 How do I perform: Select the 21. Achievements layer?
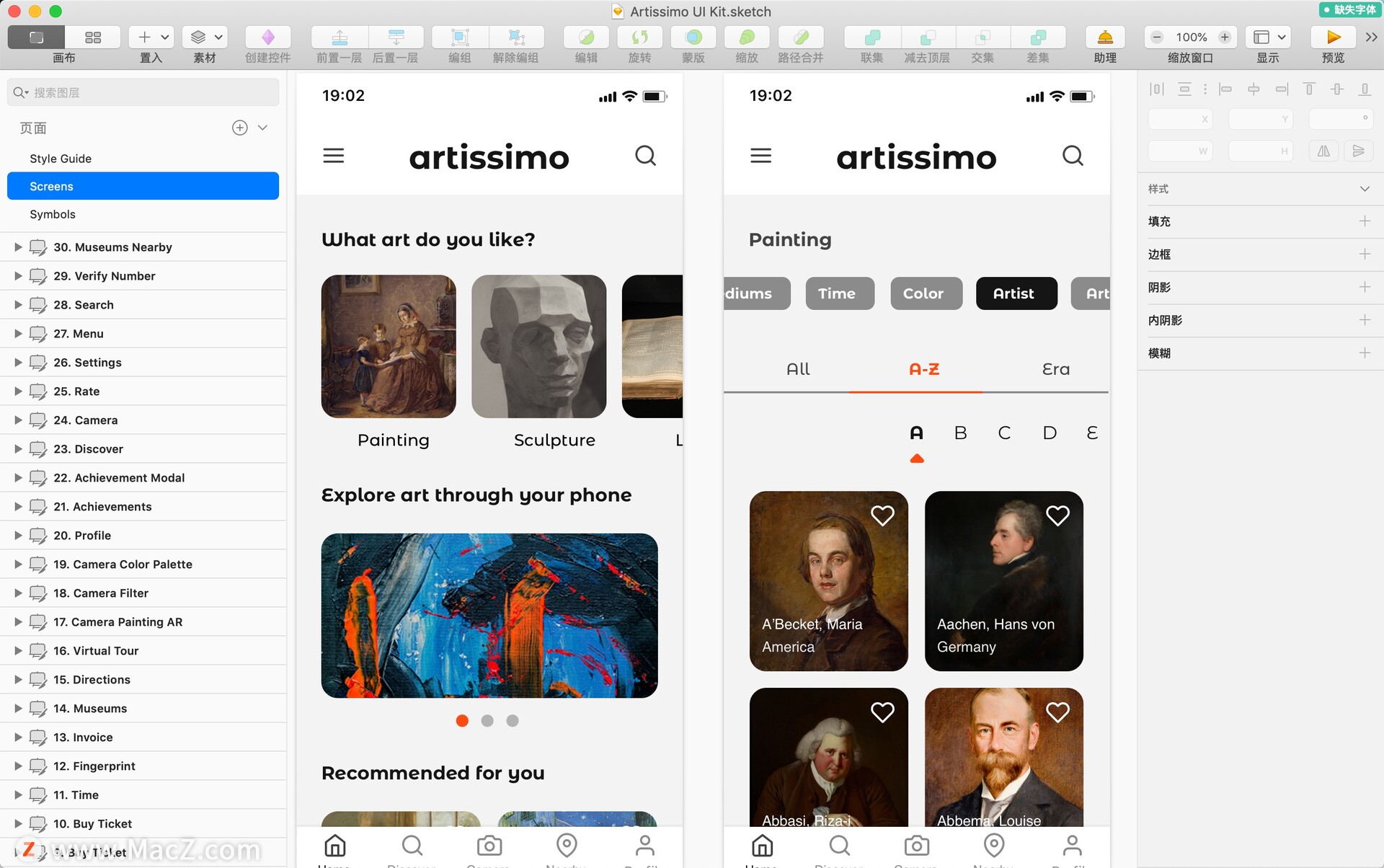pos(143,506)
